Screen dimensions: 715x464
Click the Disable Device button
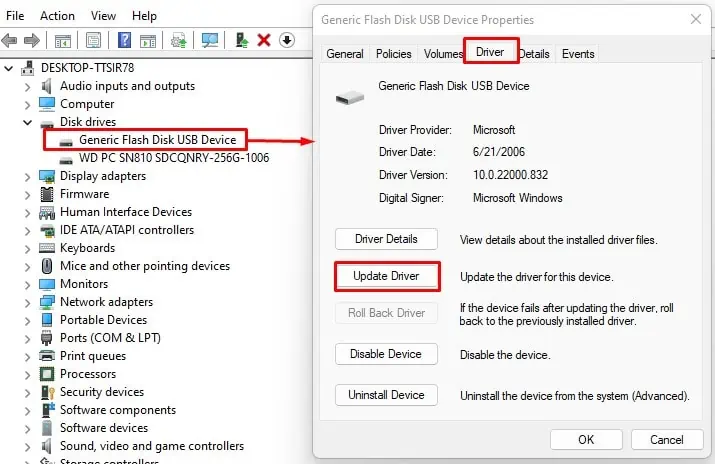[x=386, y=354]
